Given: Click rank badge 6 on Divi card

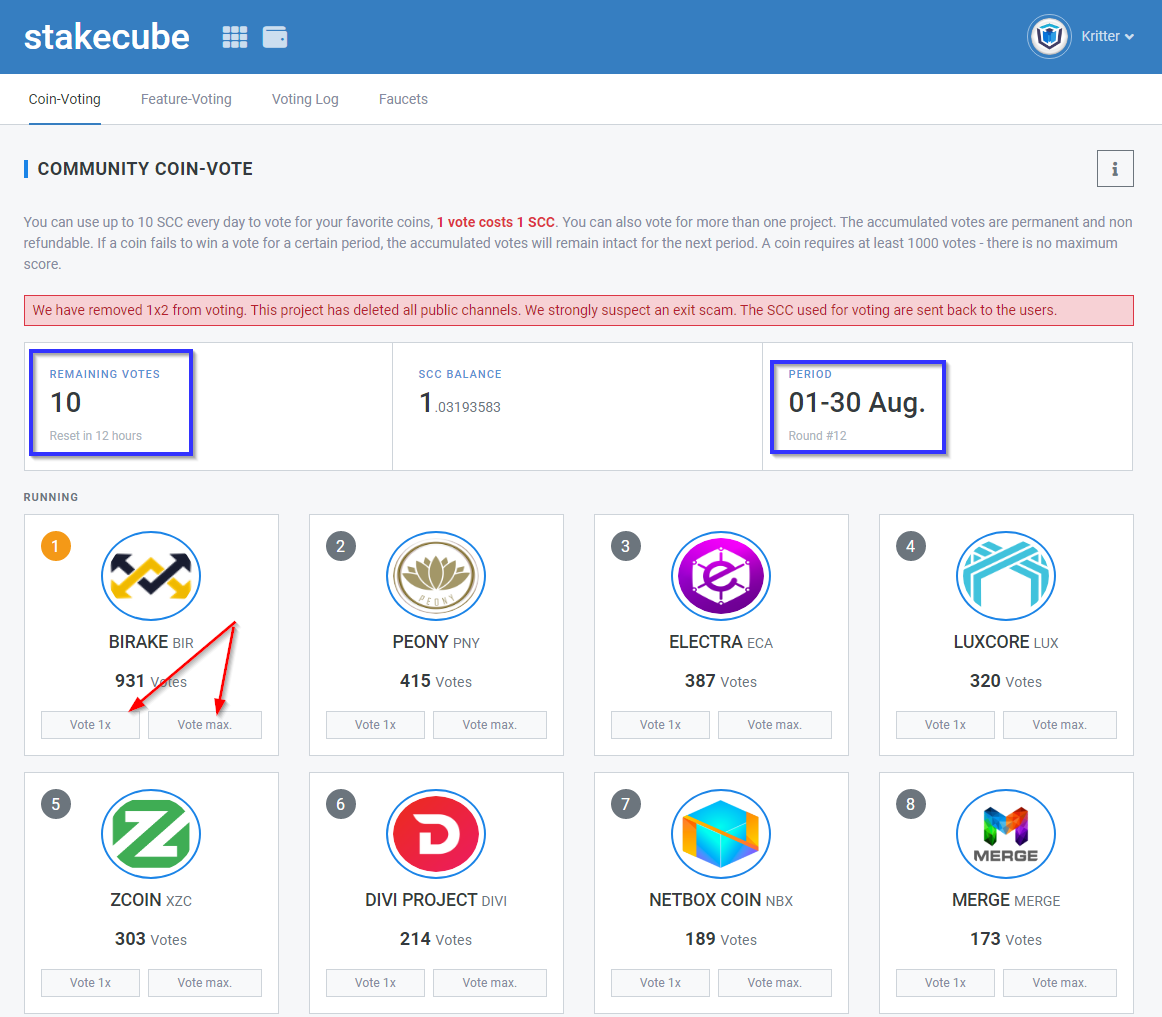Looking at the screenshot, I should [341, 804].
